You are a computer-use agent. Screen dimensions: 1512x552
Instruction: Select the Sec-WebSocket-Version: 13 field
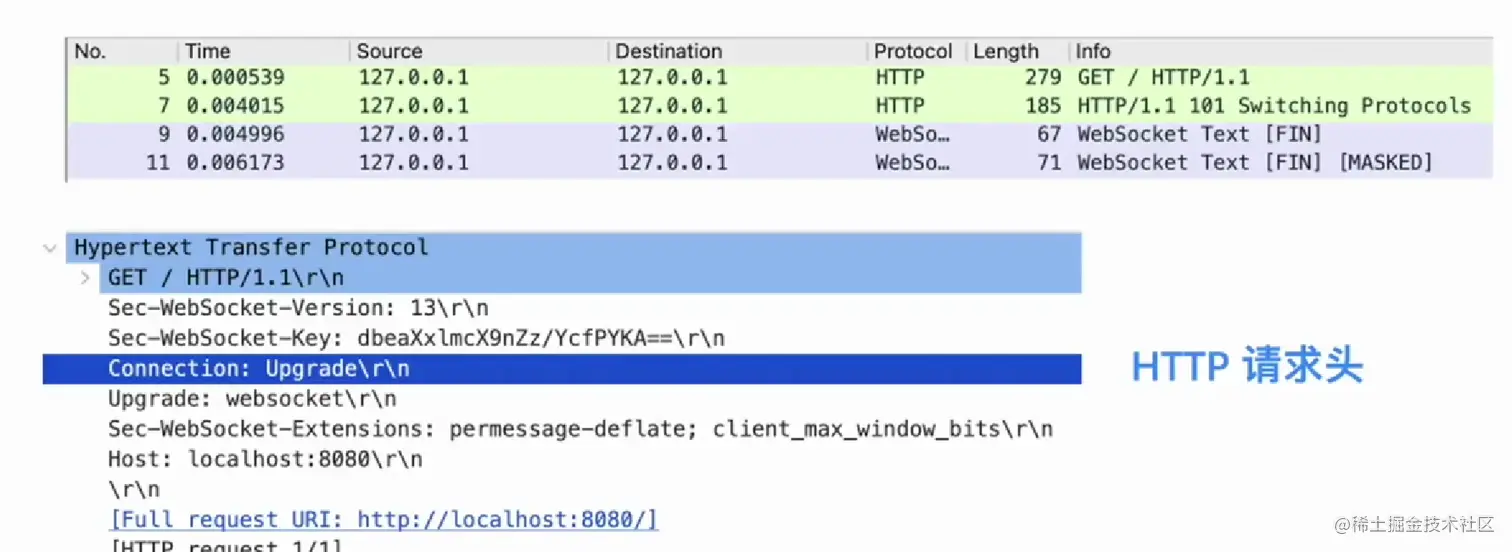(x=298, y=308)
